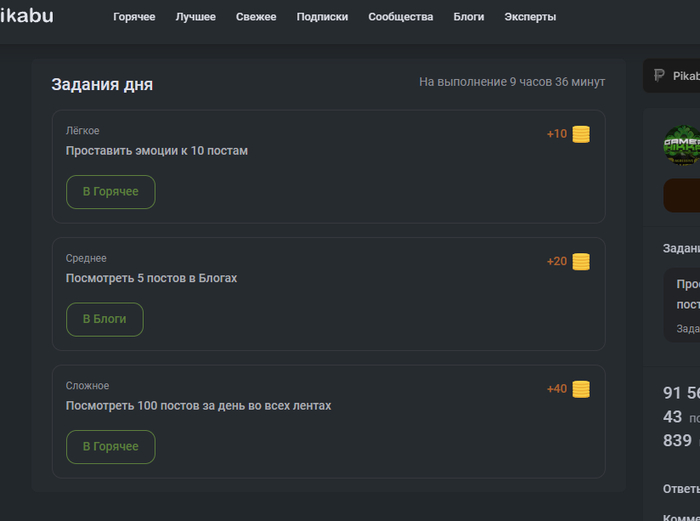Open Блоги from the top menu
The width and height of the screenshot is (700, 521).
[468, 17]
